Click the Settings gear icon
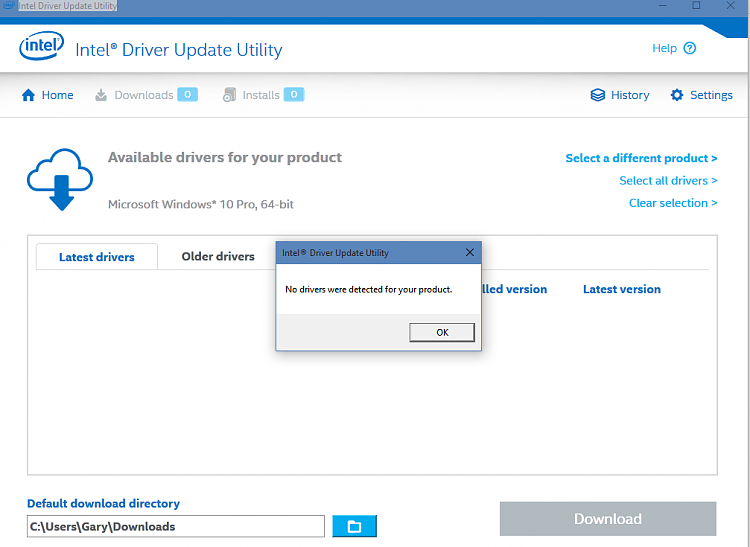The height and width of the screenshot is (547, 750). pos(677,95)
